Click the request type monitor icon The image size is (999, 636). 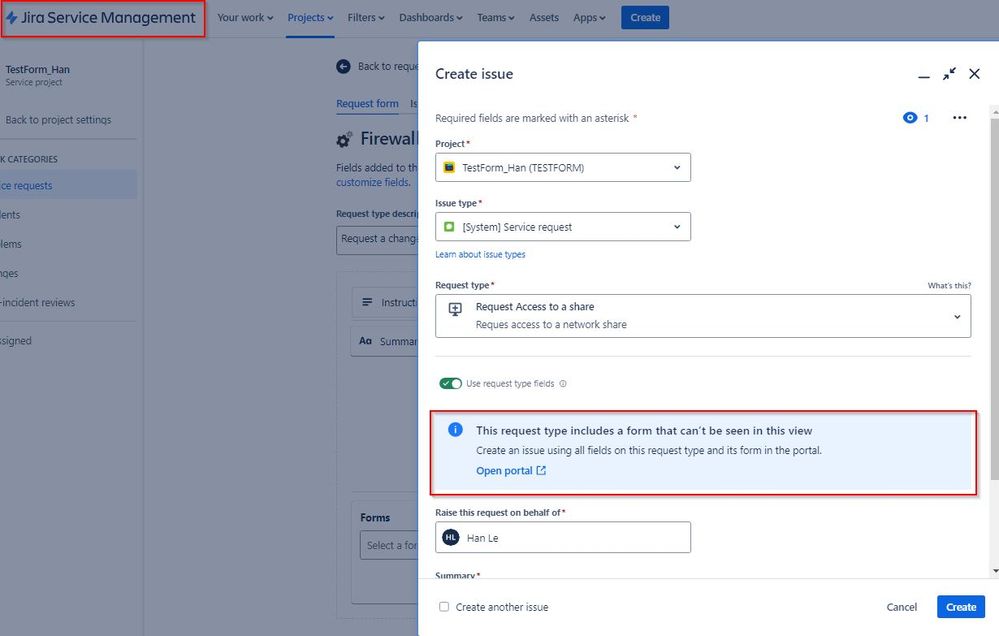(455, 310)
